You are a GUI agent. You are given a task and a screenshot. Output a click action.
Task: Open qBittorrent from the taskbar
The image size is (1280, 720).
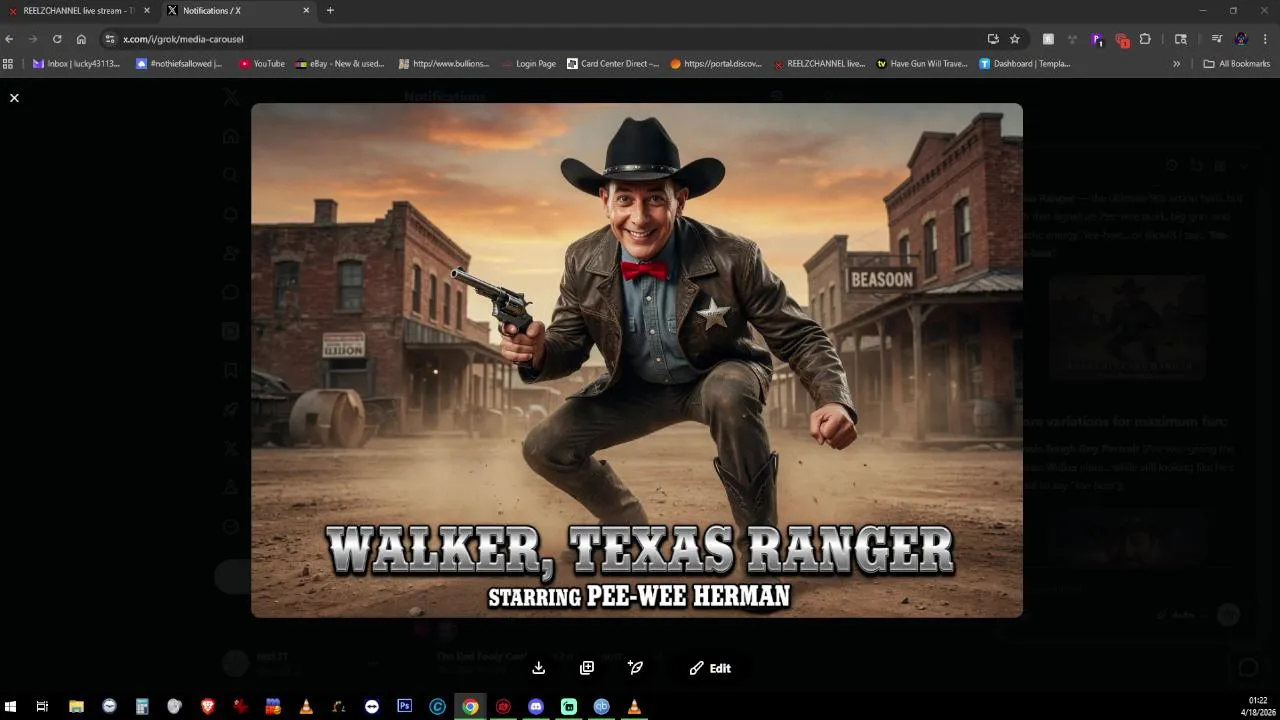[x=601, y=706]
